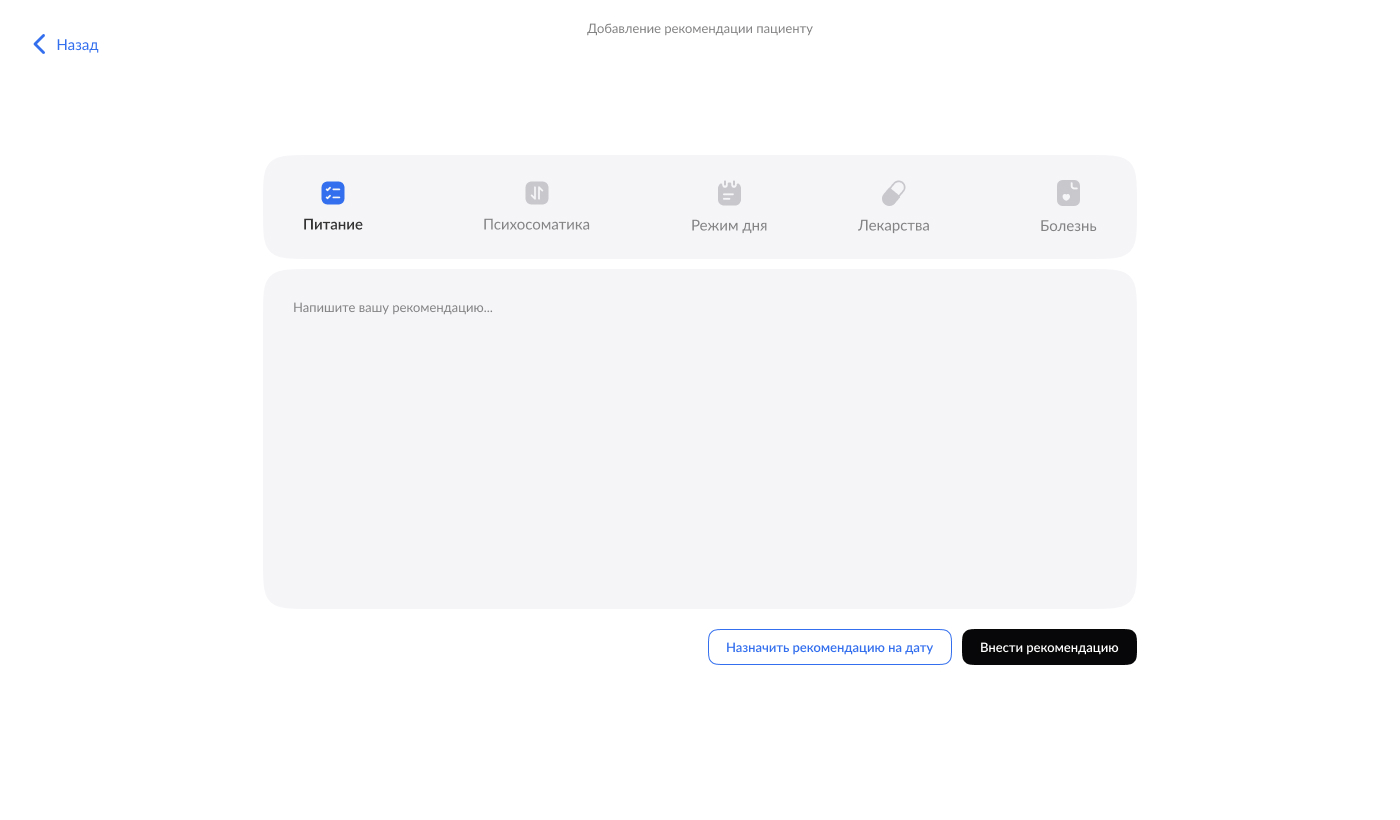Click the Психосоматика arrows icon

click(x=537, y=193)
